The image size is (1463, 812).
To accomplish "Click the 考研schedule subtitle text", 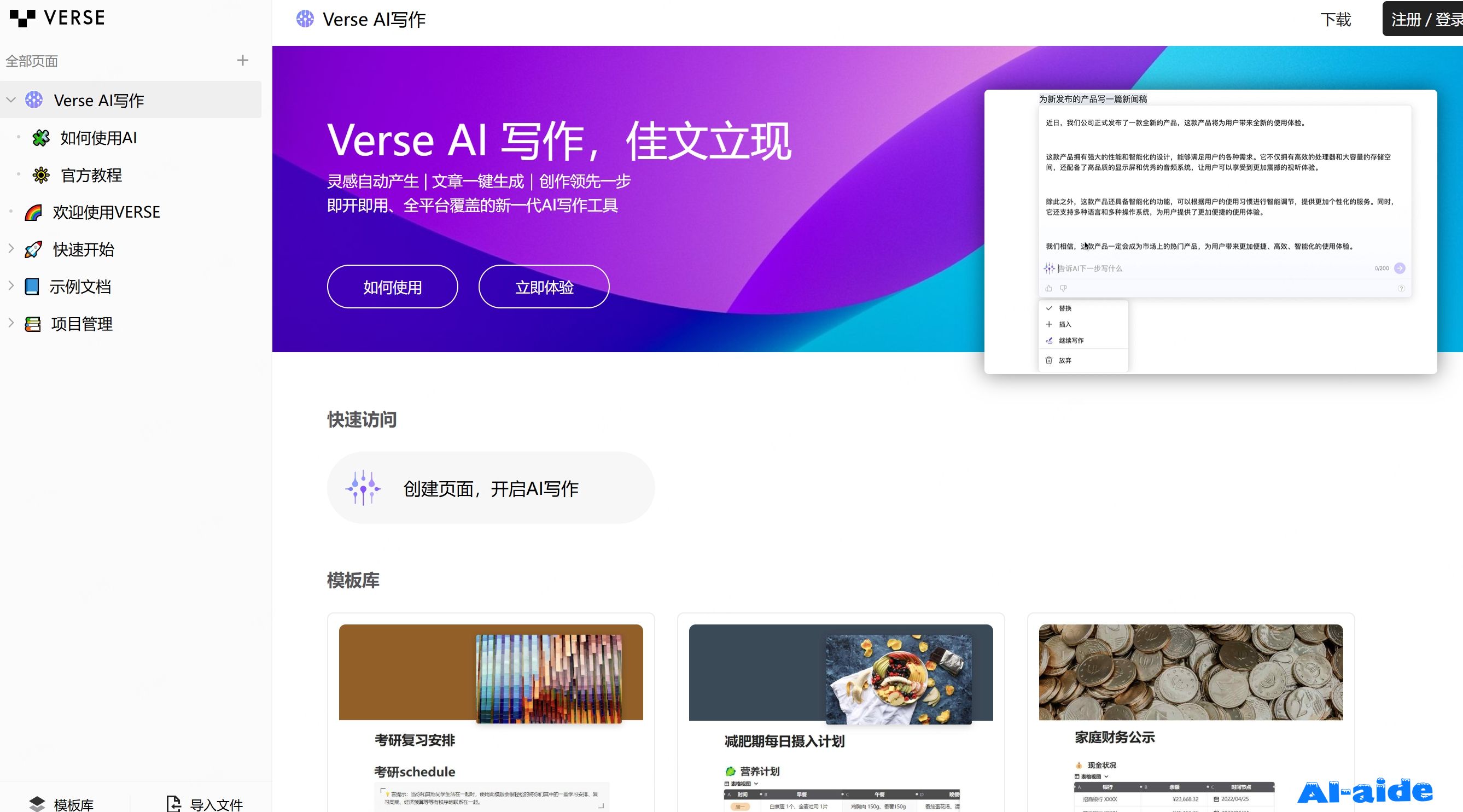I will 415,772.
